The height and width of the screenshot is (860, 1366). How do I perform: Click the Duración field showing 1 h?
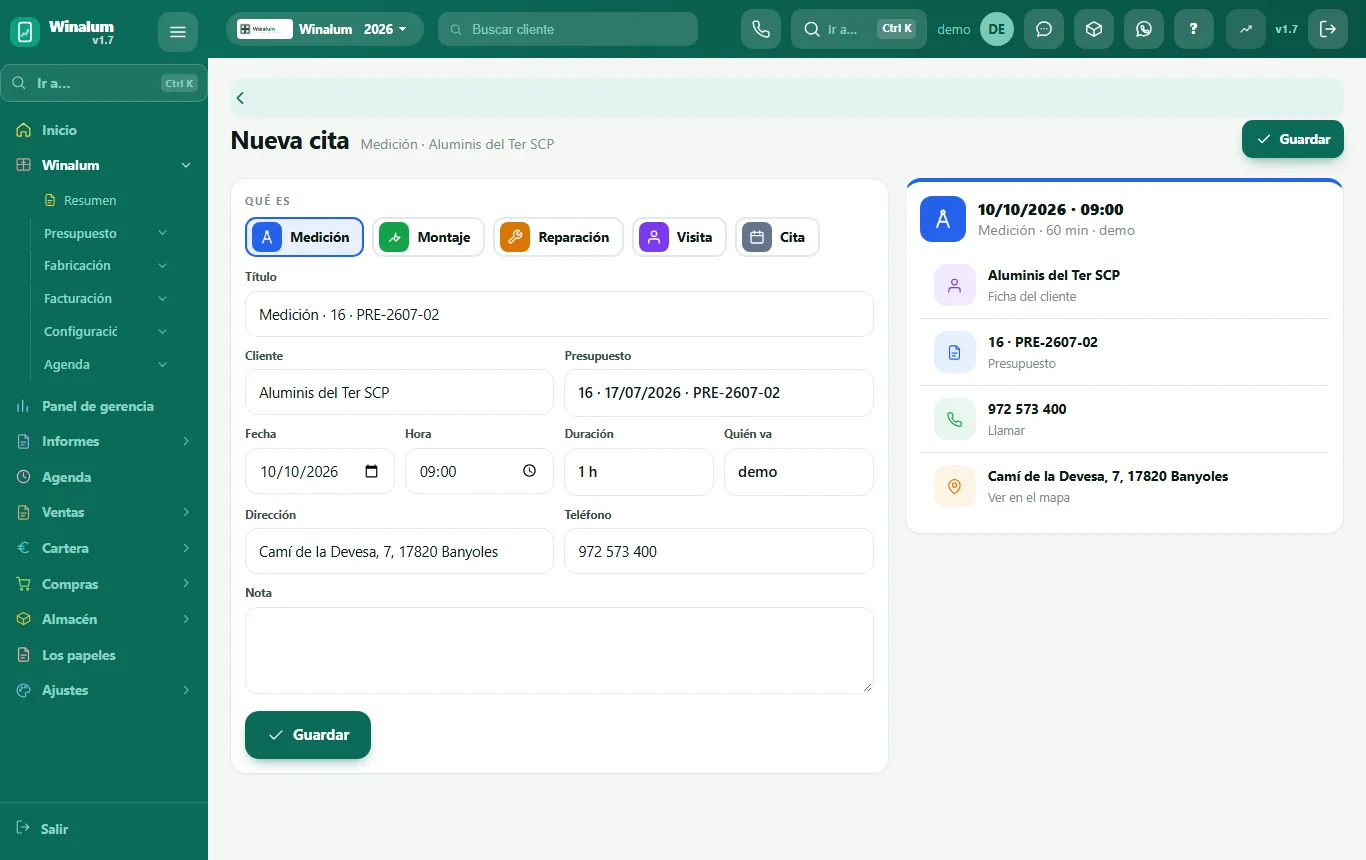pyautogui.click(x=639, y=471)
